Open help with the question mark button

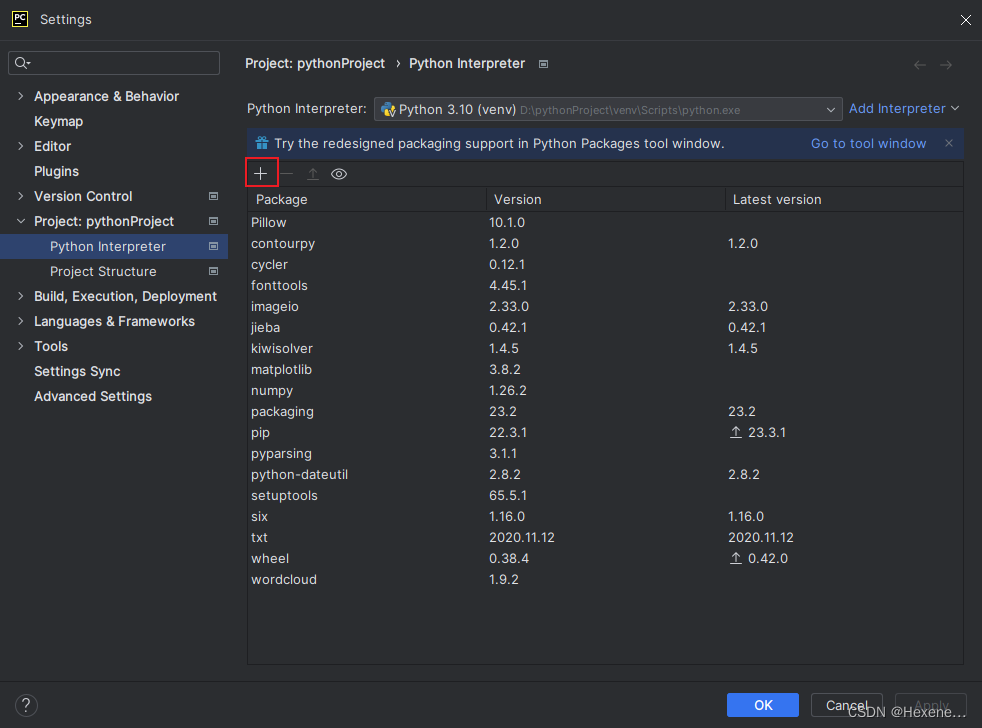point(26,705)
